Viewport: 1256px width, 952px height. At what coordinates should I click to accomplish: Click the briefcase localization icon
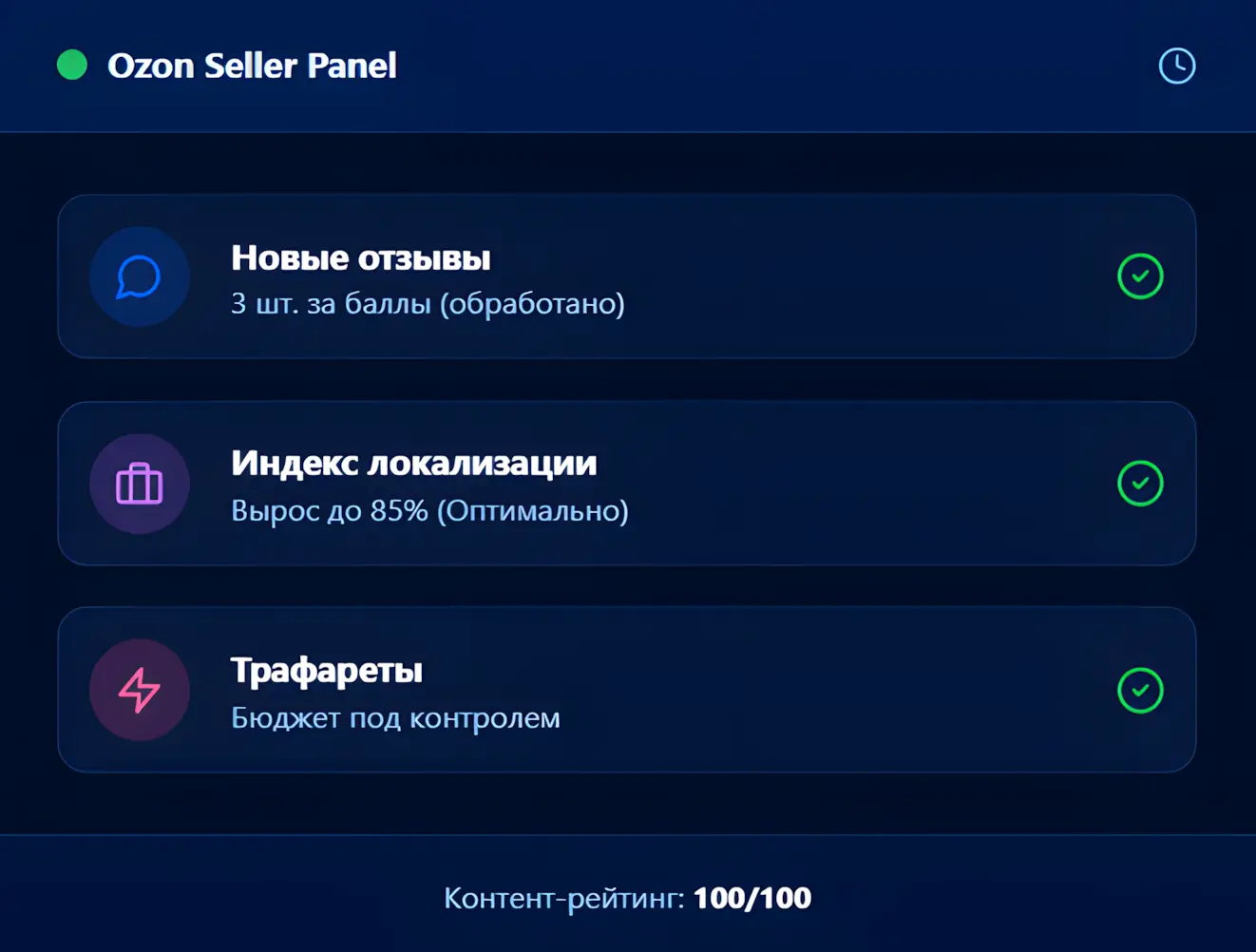pyautogui.click(x=140, y=484)
